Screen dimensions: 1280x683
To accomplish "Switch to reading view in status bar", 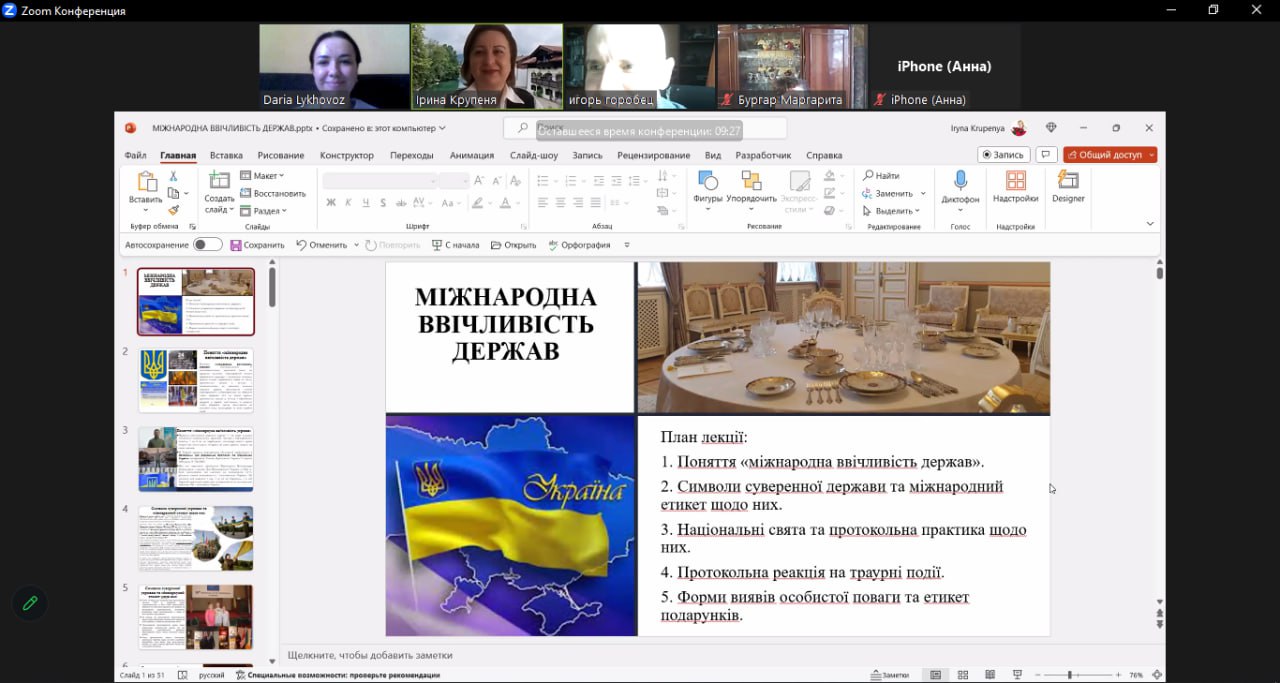I will point(990,675).
